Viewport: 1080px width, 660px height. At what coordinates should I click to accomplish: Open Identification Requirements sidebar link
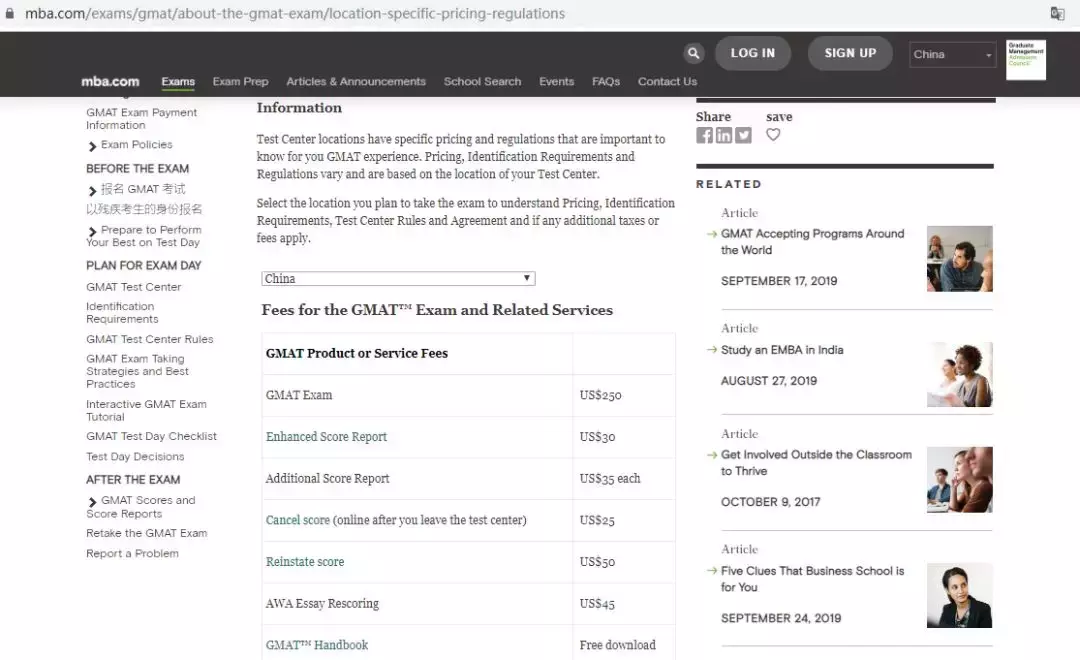pos(122,313)
